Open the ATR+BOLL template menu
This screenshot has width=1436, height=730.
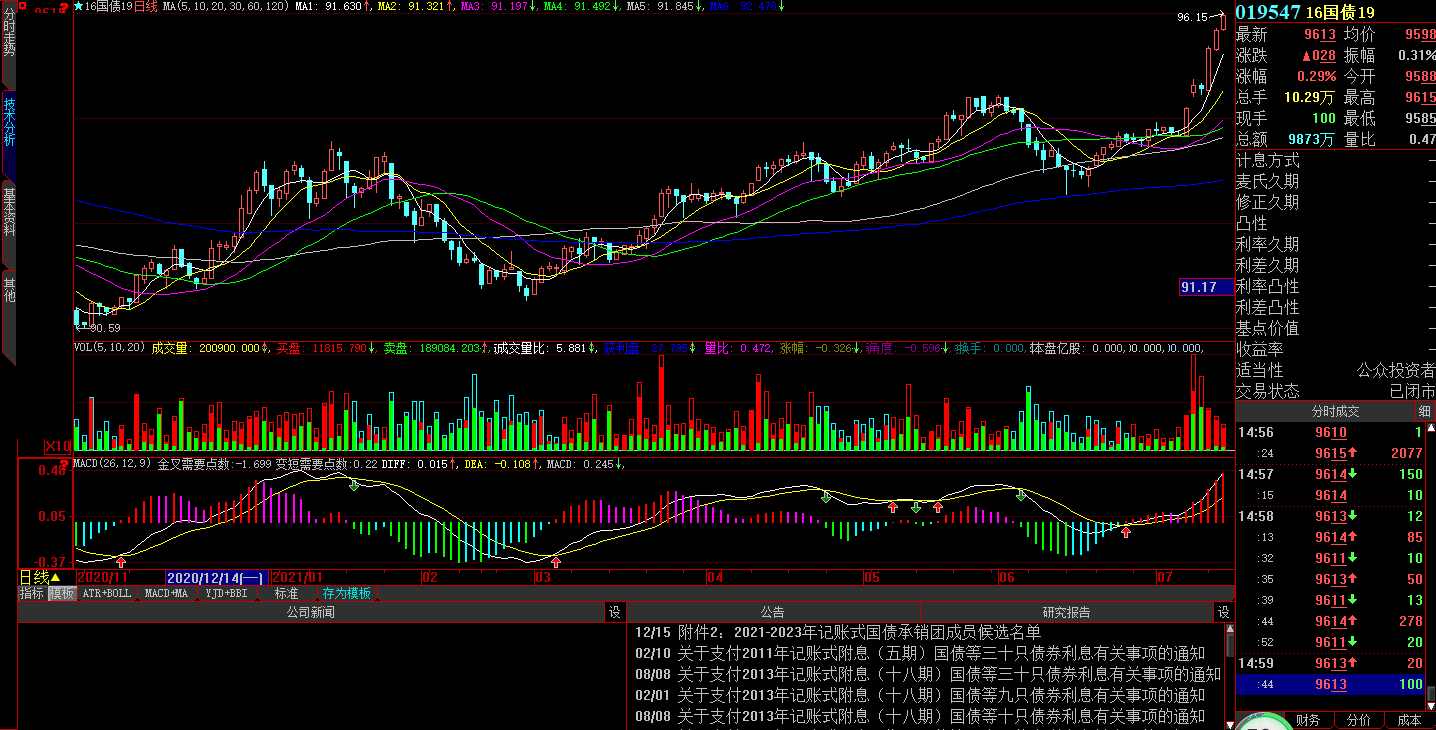[x=107, y=593]
